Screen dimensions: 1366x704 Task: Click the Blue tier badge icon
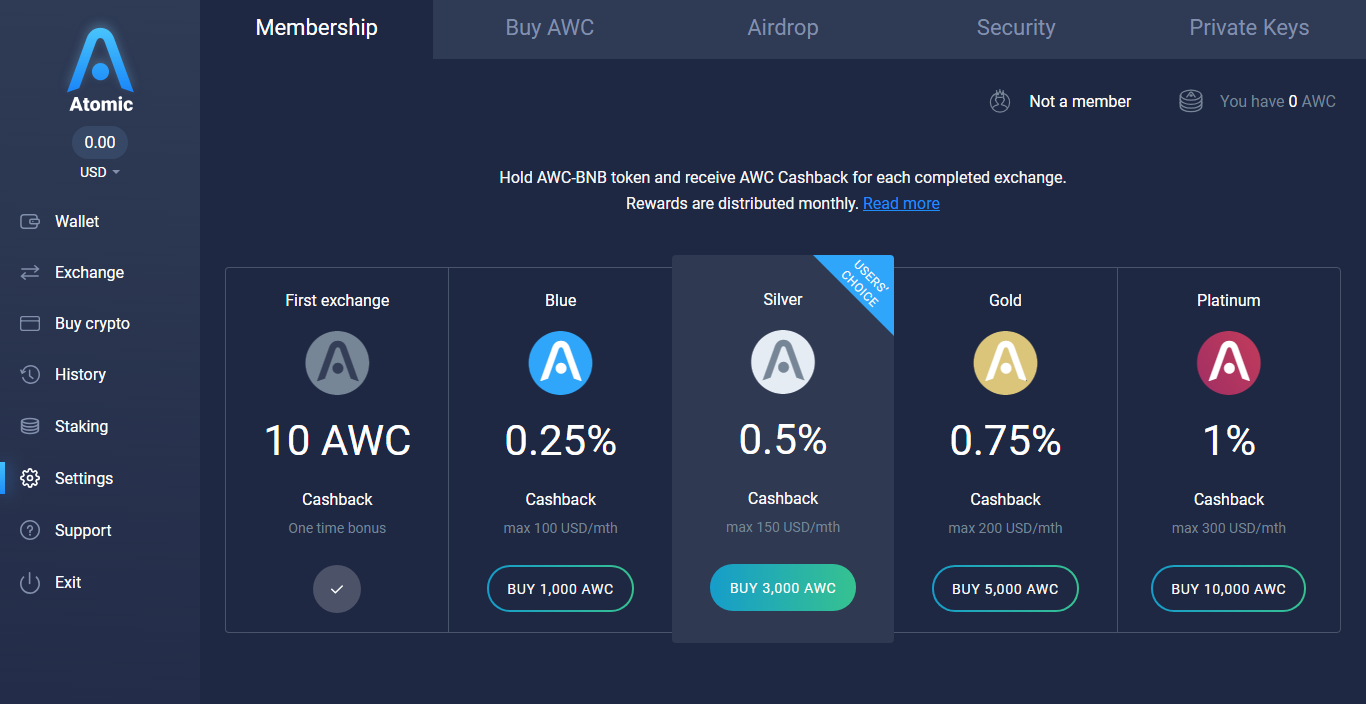tap(561, 363)
